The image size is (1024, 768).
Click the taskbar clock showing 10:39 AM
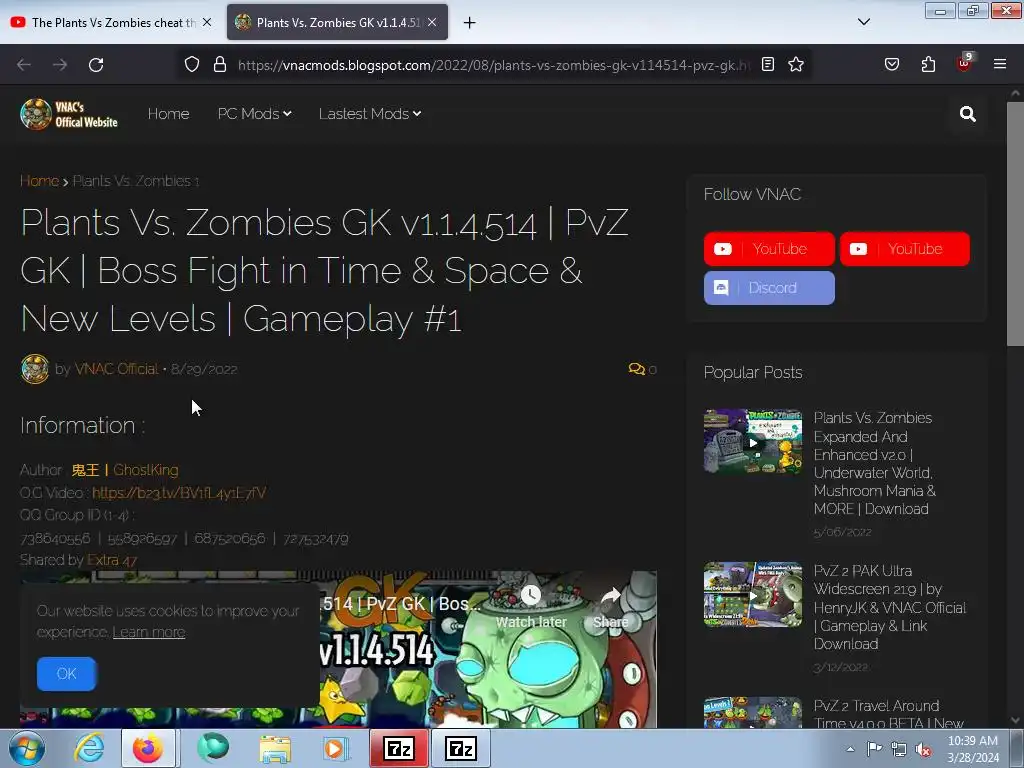pos(972,749)
